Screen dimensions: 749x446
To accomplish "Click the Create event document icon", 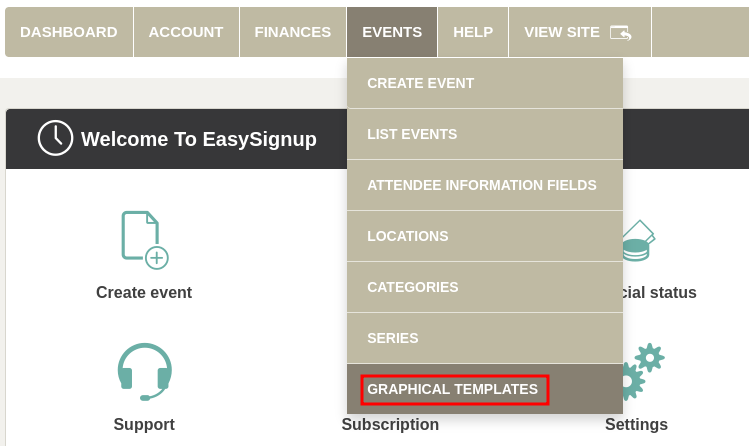I will pos(144,240).
